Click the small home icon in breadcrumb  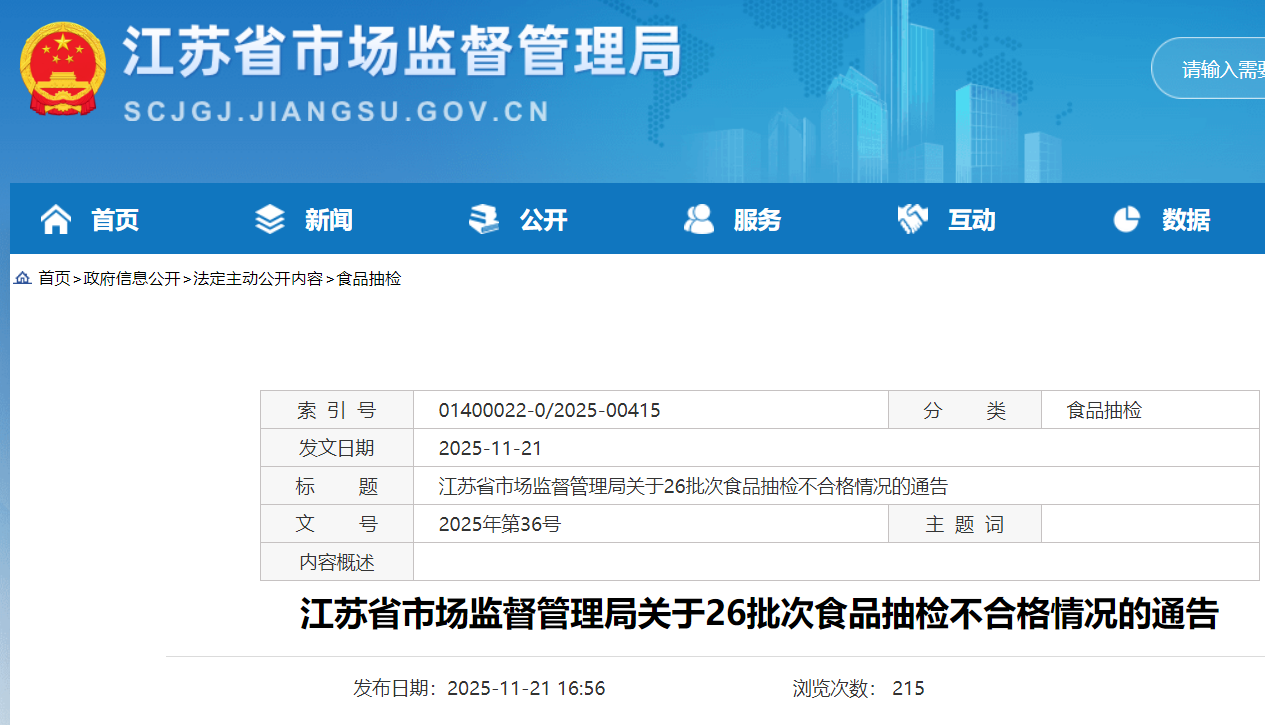pyautogui.click(x=22, y=279)
